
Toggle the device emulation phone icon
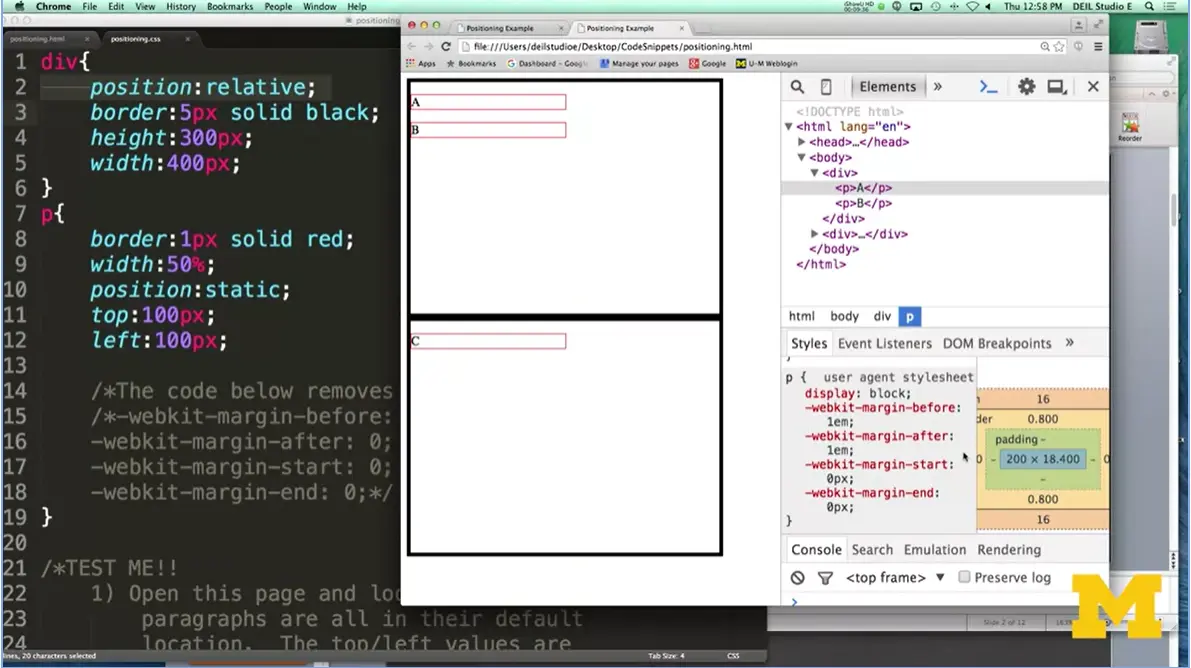click(x=826, y=86)
